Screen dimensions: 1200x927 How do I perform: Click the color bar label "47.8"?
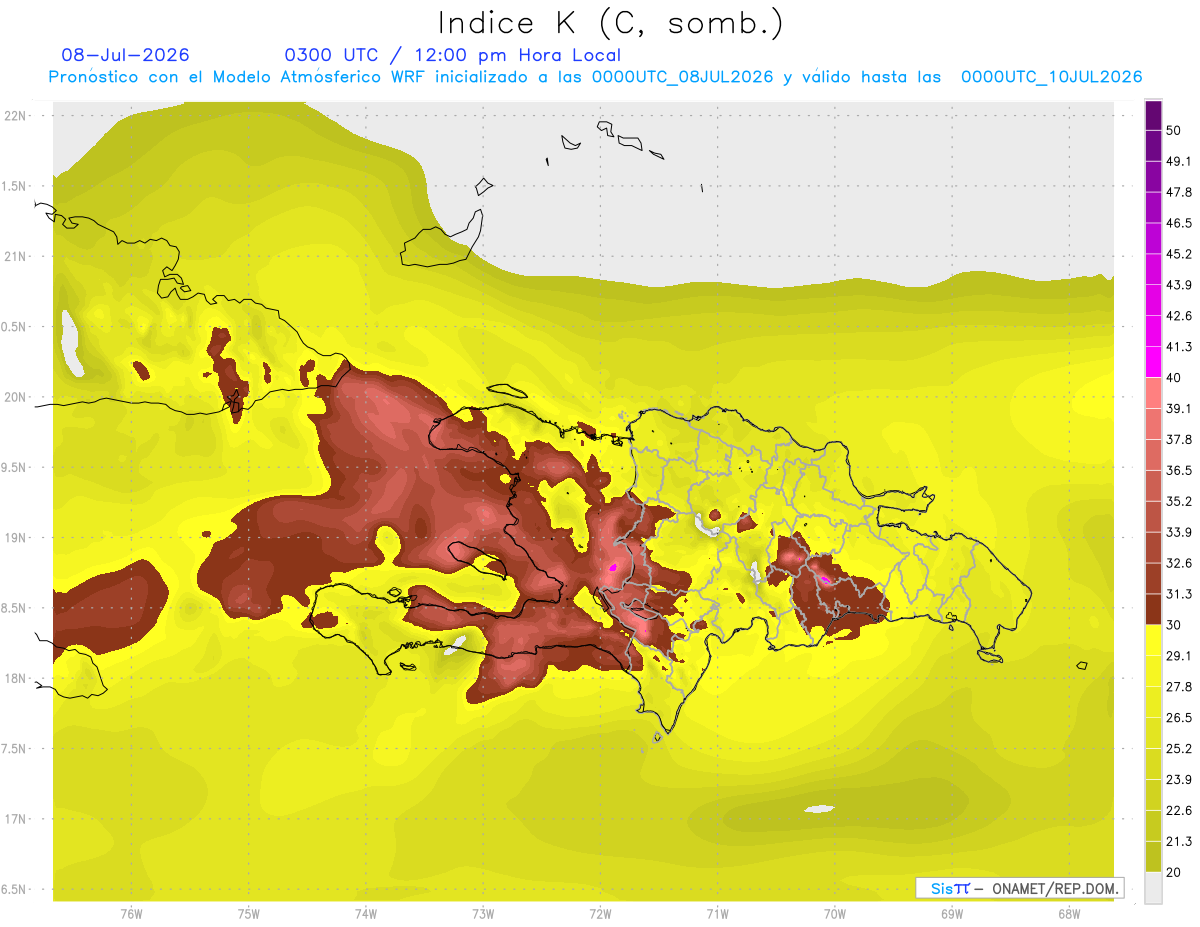1179,192
